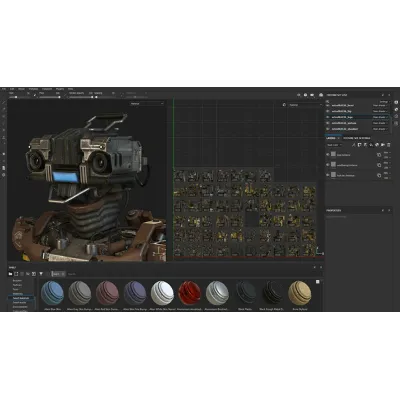The width and height of the screenshot is (400, 400).
Task: Click the add fill layer bucket icon
Action: point(371,145)
